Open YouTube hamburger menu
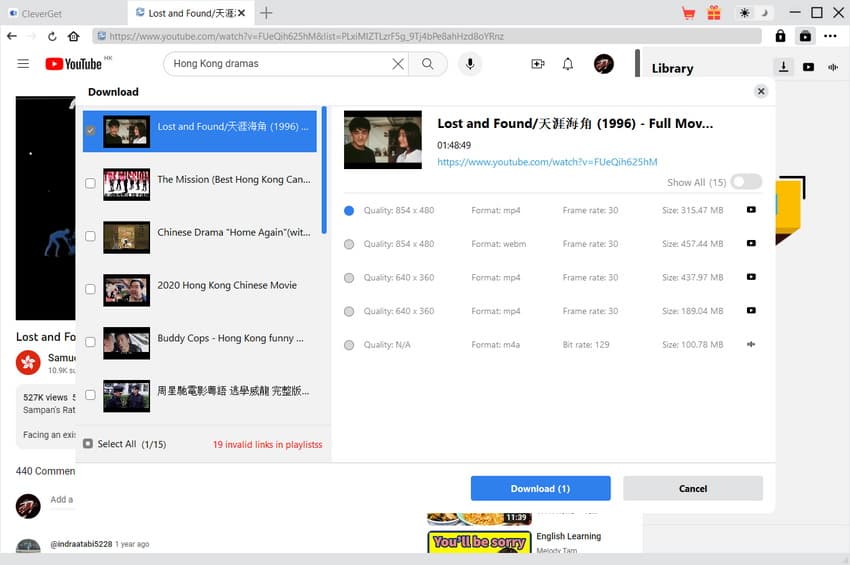The height and width of the screenshot is (565, 850). (x=23, y=63)
